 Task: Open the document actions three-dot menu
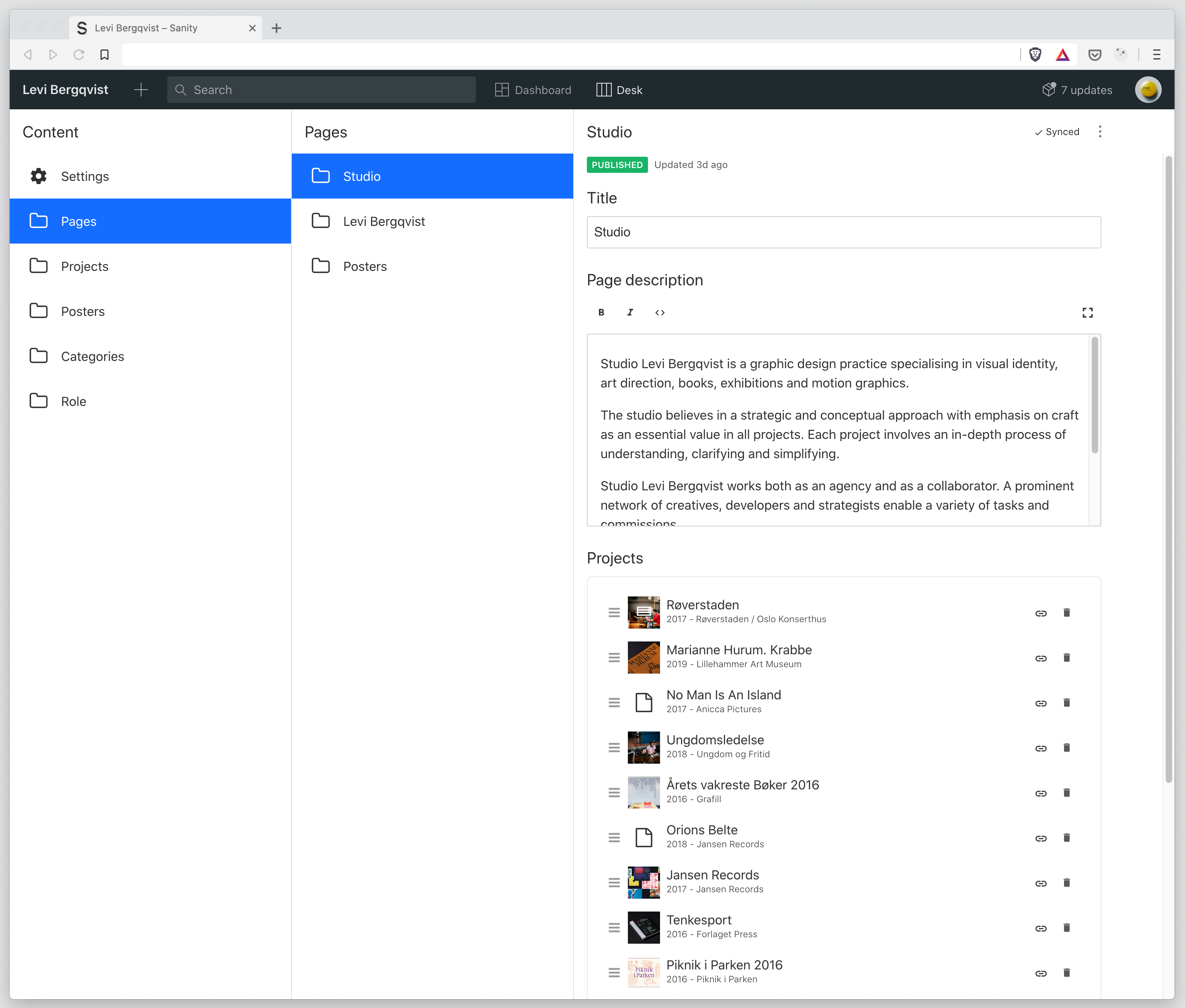point(1100,132)
